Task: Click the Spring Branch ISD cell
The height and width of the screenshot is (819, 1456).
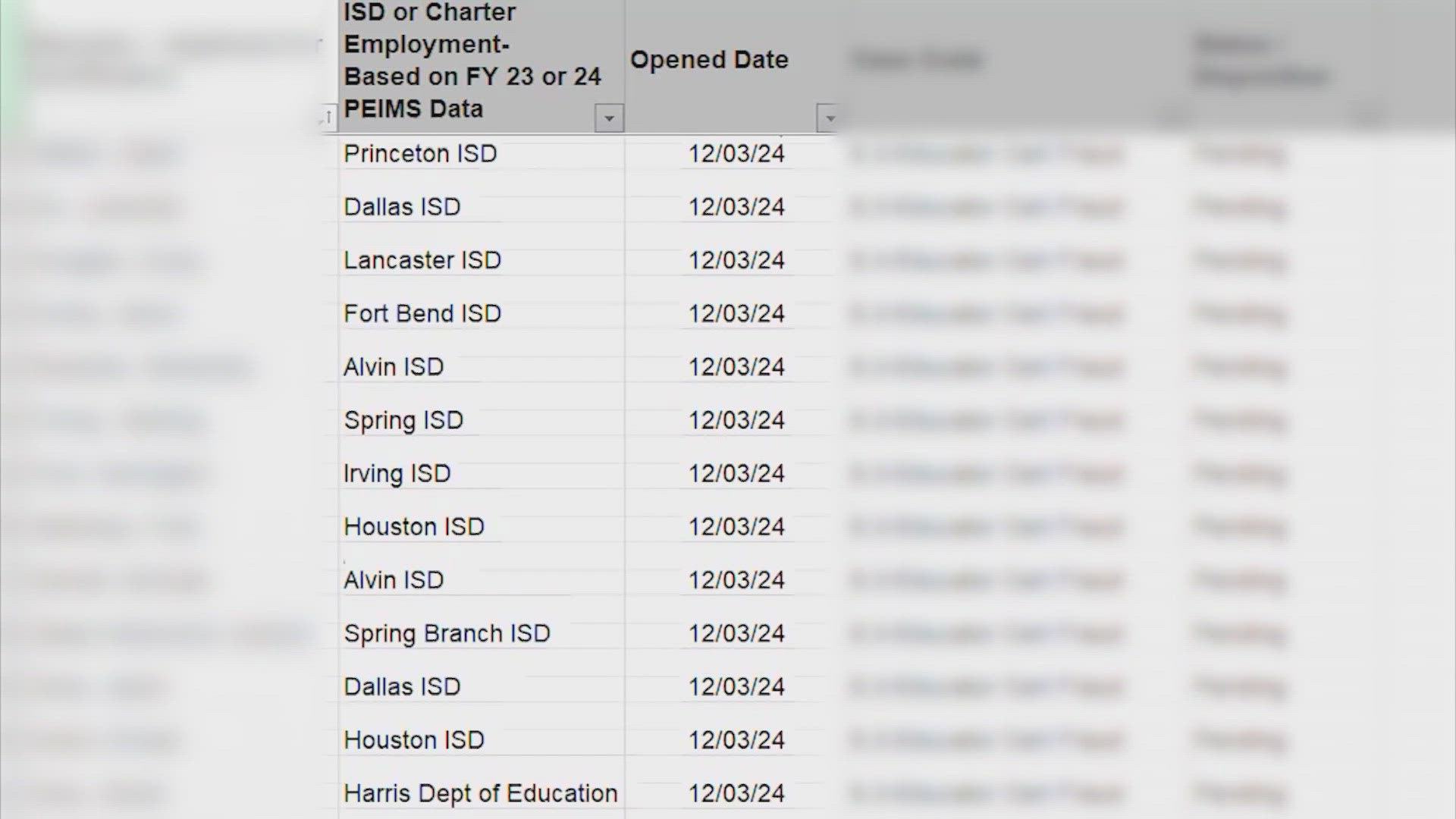Action: pos(482,633)
